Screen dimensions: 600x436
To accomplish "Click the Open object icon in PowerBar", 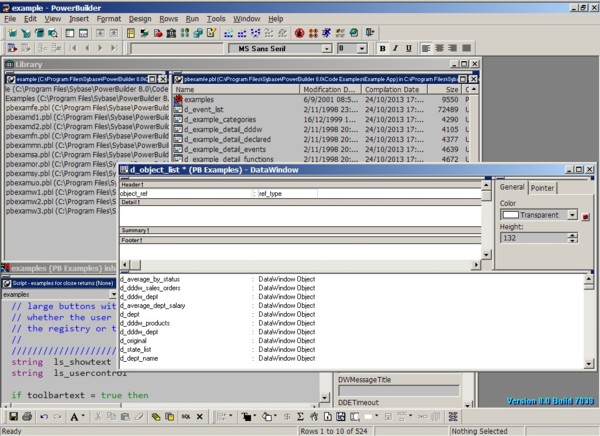I will [x=39, y=33].
